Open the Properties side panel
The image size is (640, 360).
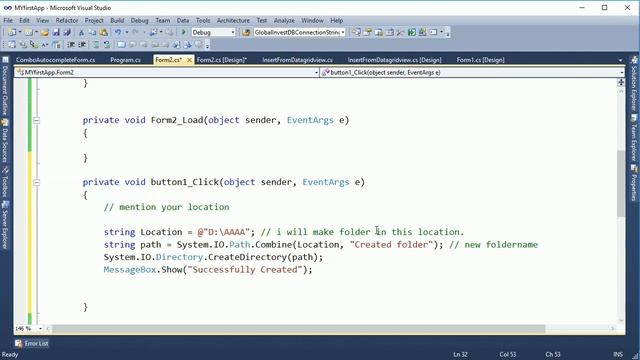(x=634, y=183)
